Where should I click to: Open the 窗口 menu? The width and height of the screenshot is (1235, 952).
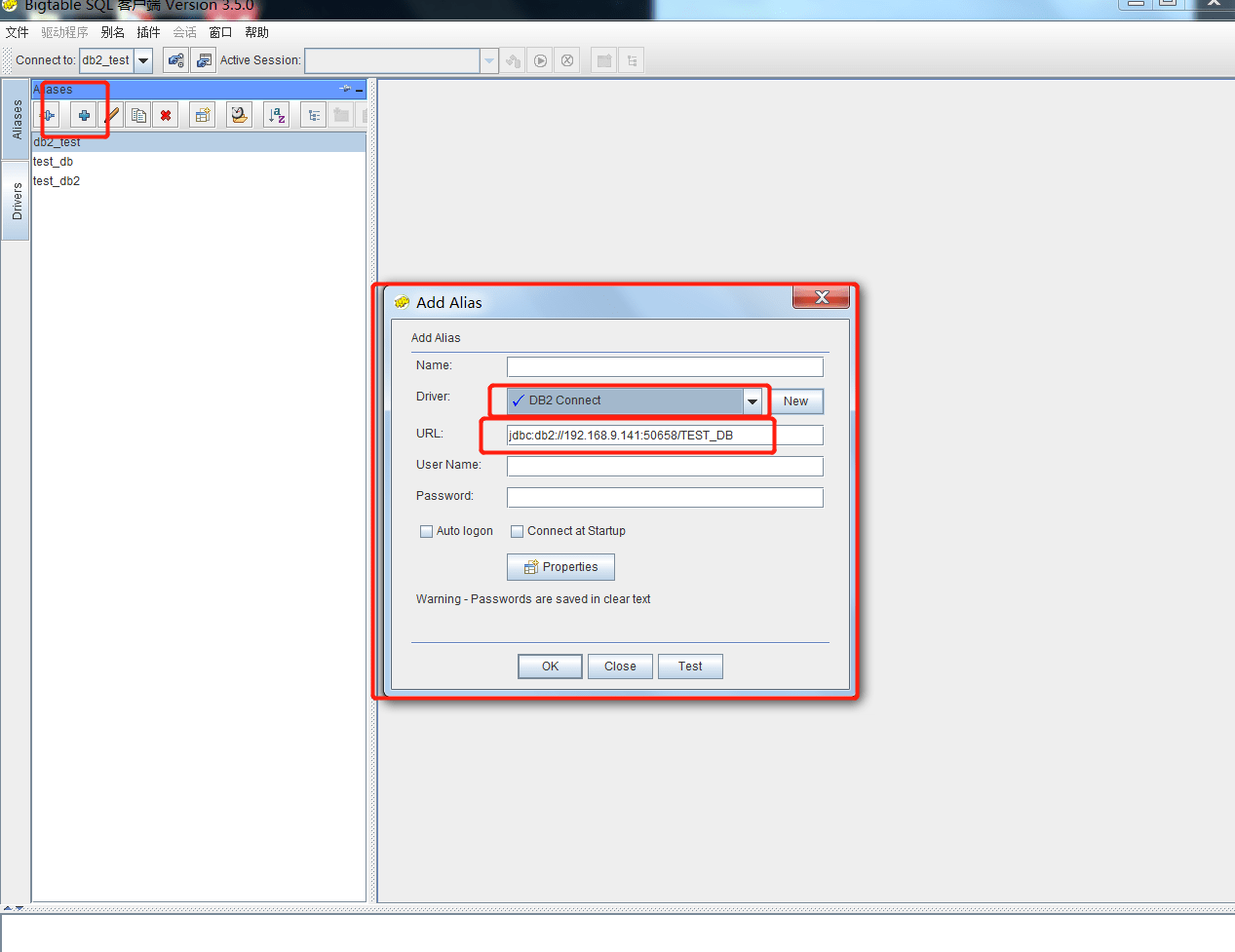(220, 32)
